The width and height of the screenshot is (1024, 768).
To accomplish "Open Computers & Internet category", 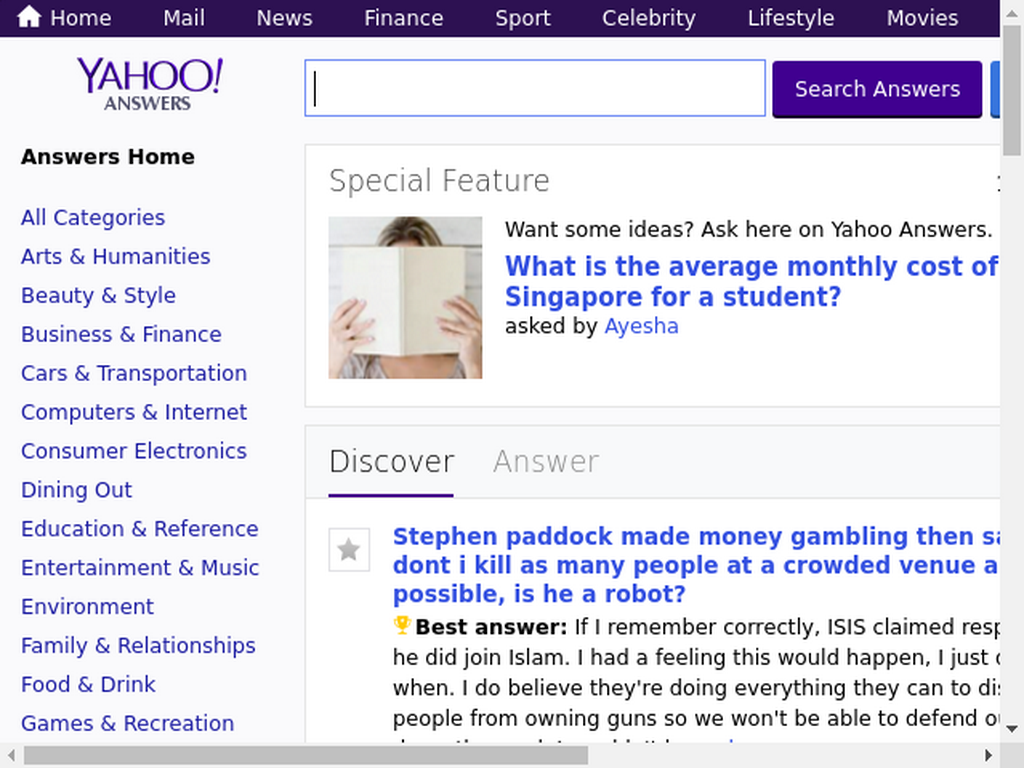I will (x=134, y=412).
